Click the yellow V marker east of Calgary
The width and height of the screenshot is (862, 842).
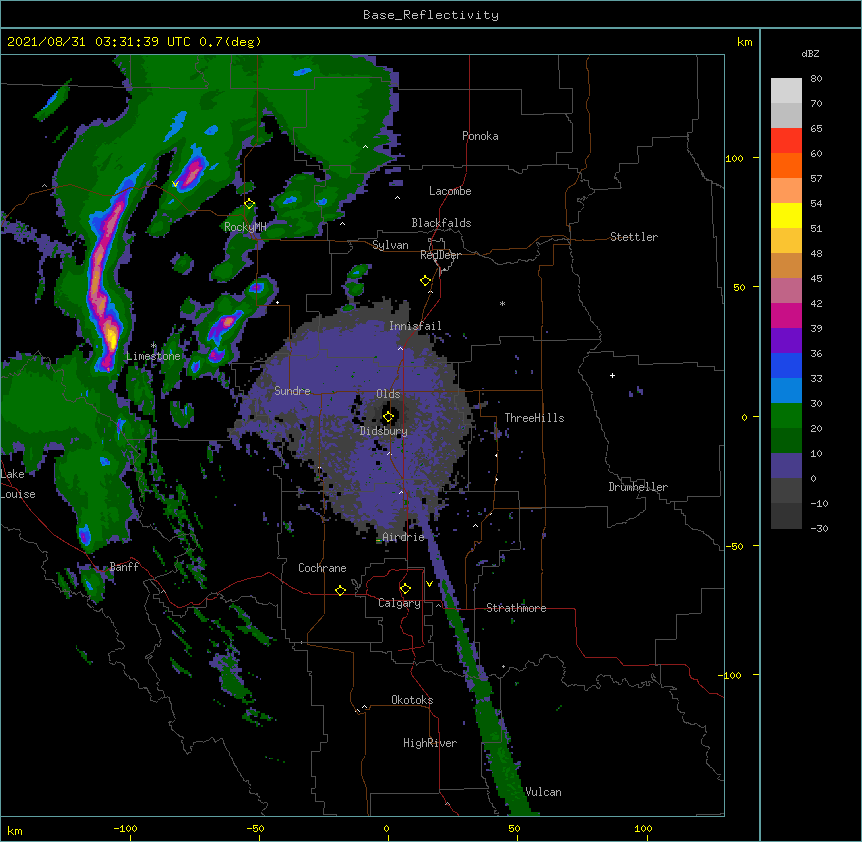pyautogui.click(x=429, y=584)
